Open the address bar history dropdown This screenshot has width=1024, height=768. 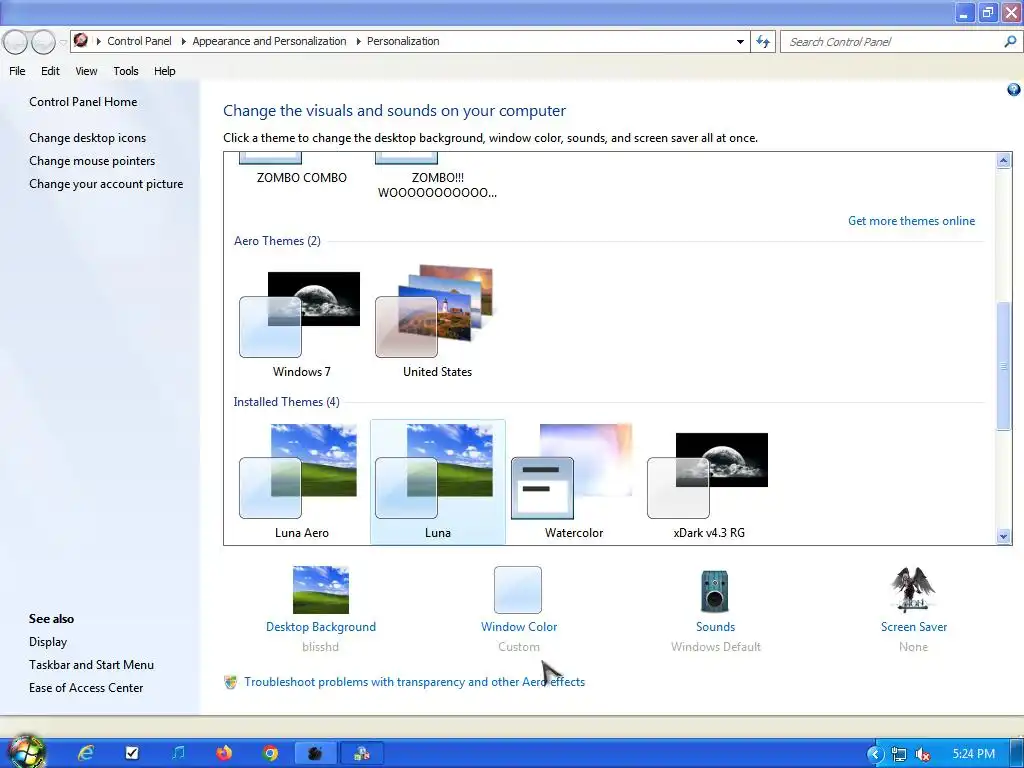click(x=740, y=42)
